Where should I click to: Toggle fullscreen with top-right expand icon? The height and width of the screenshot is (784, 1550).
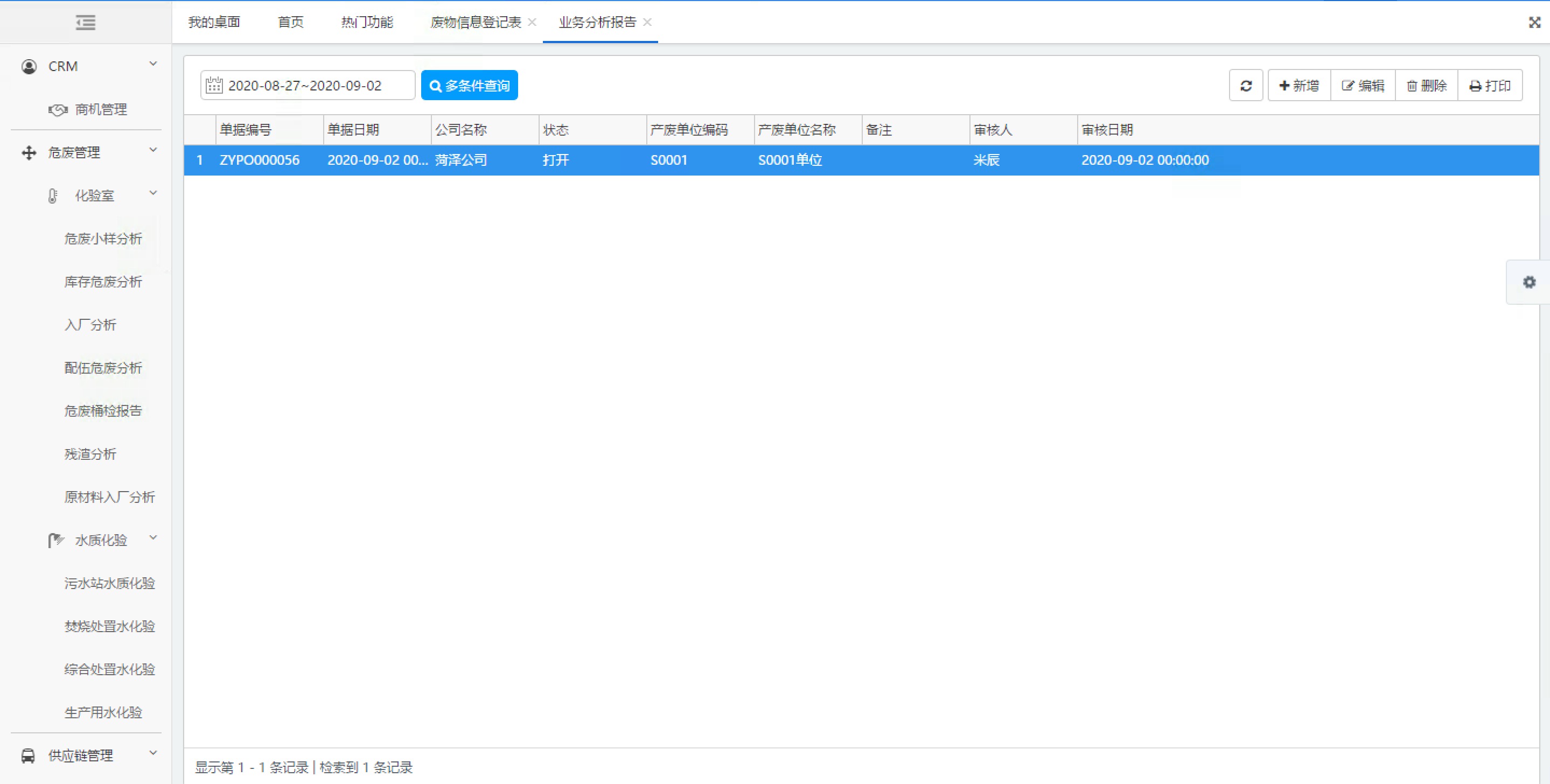pyautogui.click(x=1534, y=22)
